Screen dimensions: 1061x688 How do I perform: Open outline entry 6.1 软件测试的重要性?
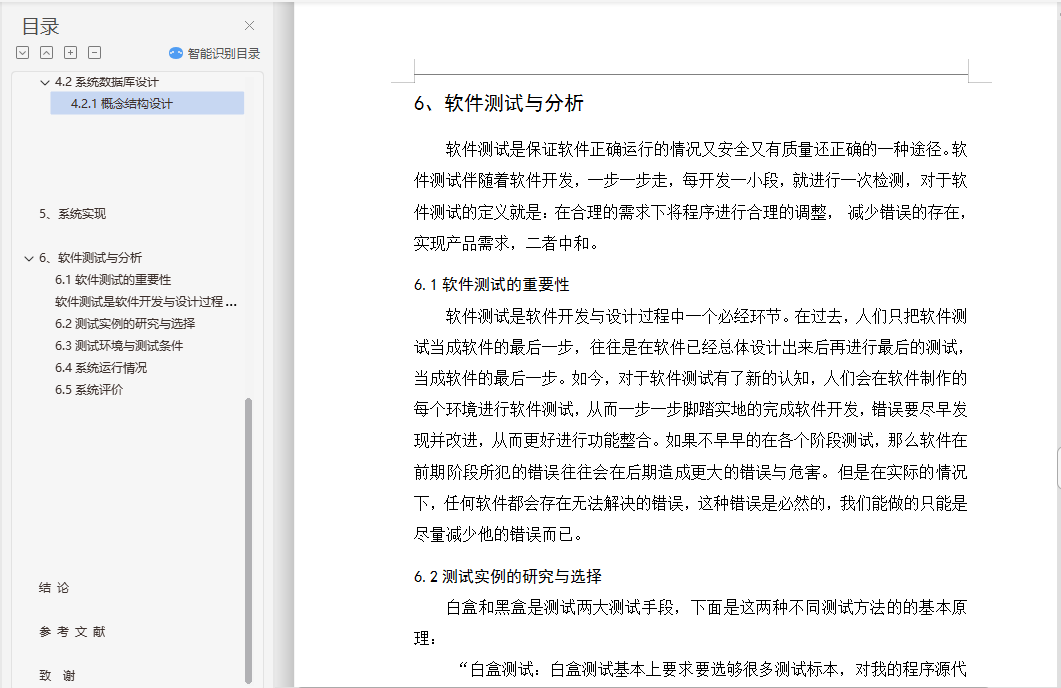tap(113, 279)
